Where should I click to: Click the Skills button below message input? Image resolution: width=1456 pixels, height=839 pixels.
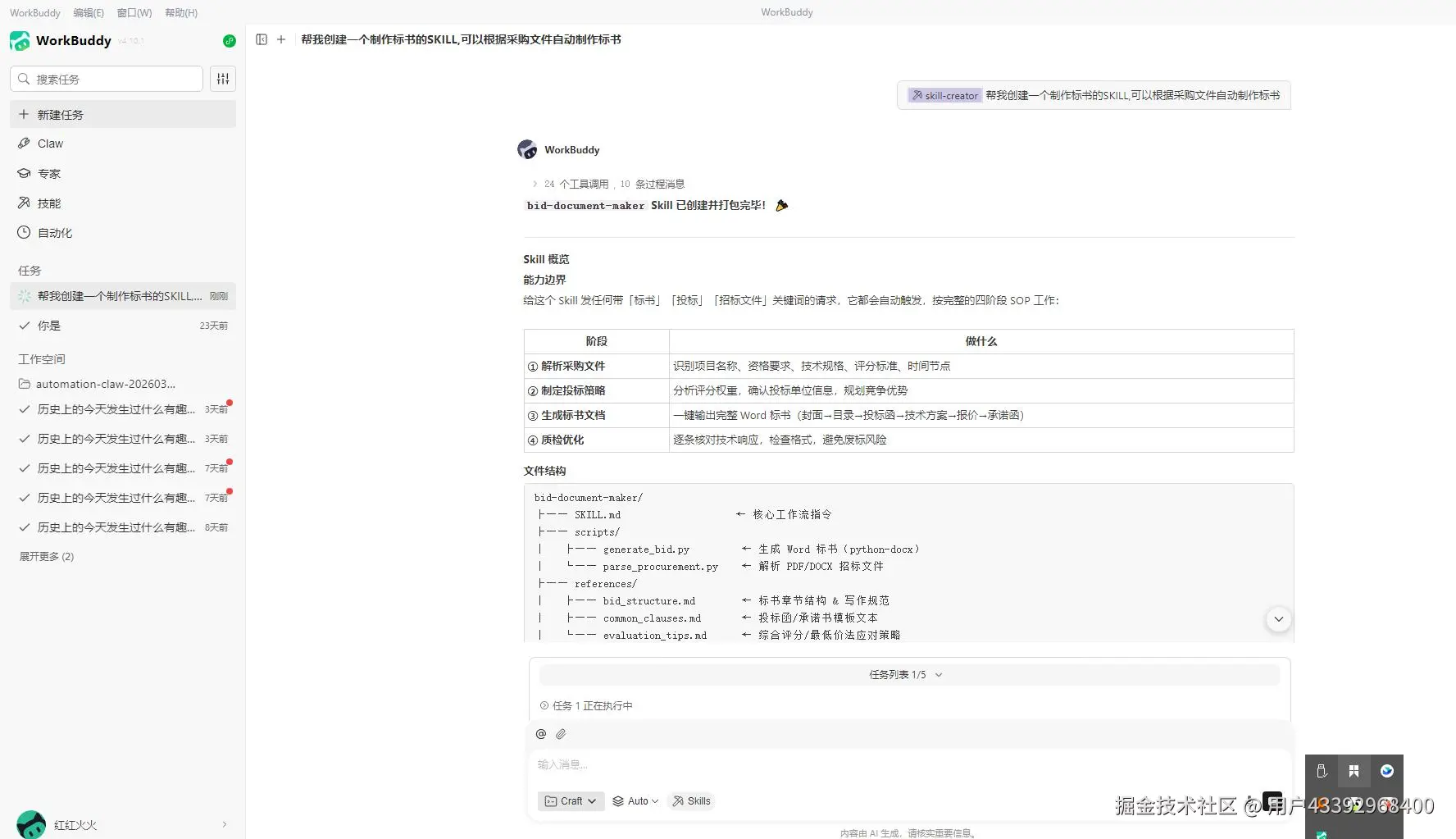pyautogui.click(x=692, y=801)
